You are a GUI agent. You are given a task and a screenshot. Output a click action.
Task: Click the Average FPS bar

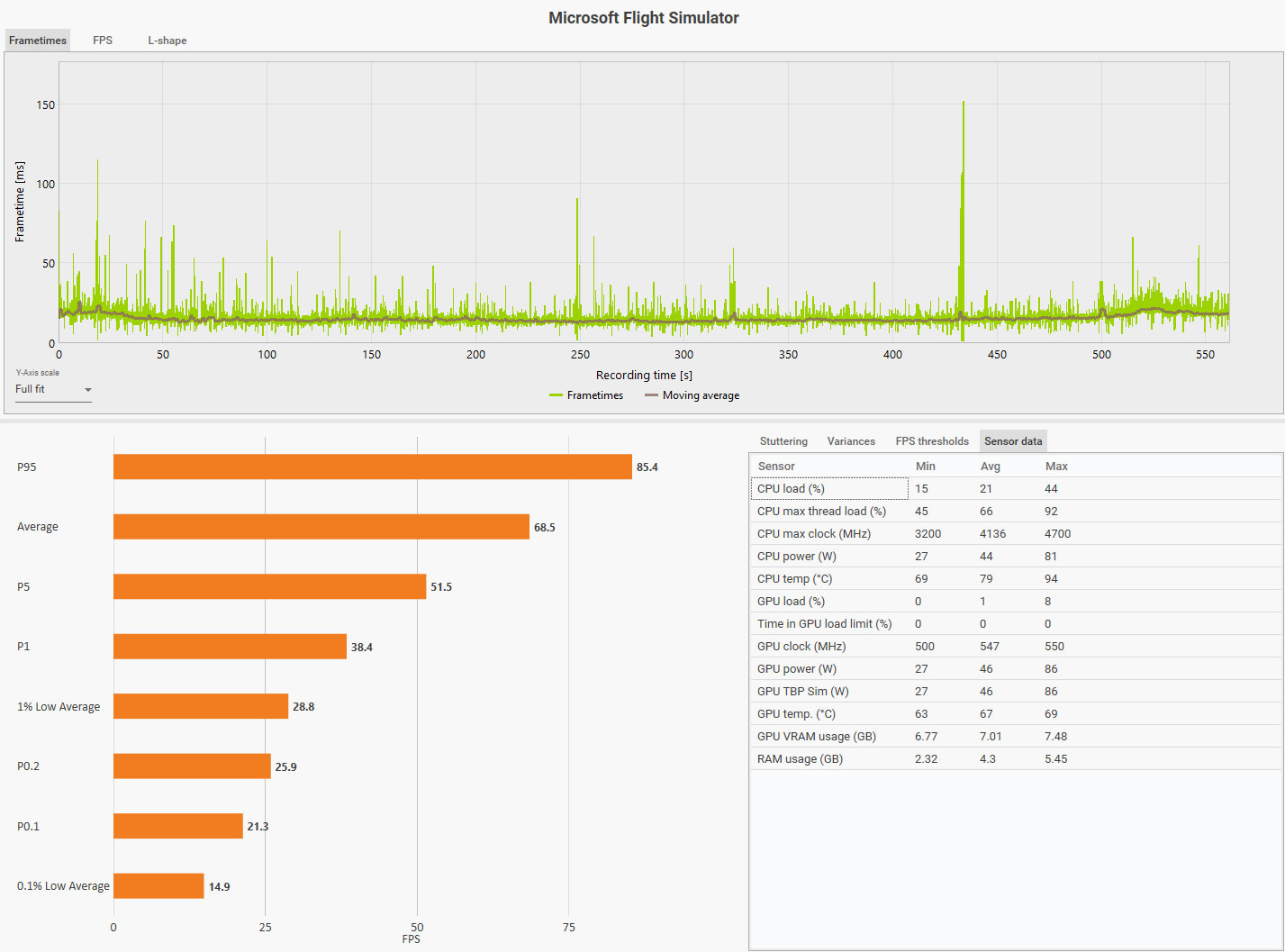321,527
